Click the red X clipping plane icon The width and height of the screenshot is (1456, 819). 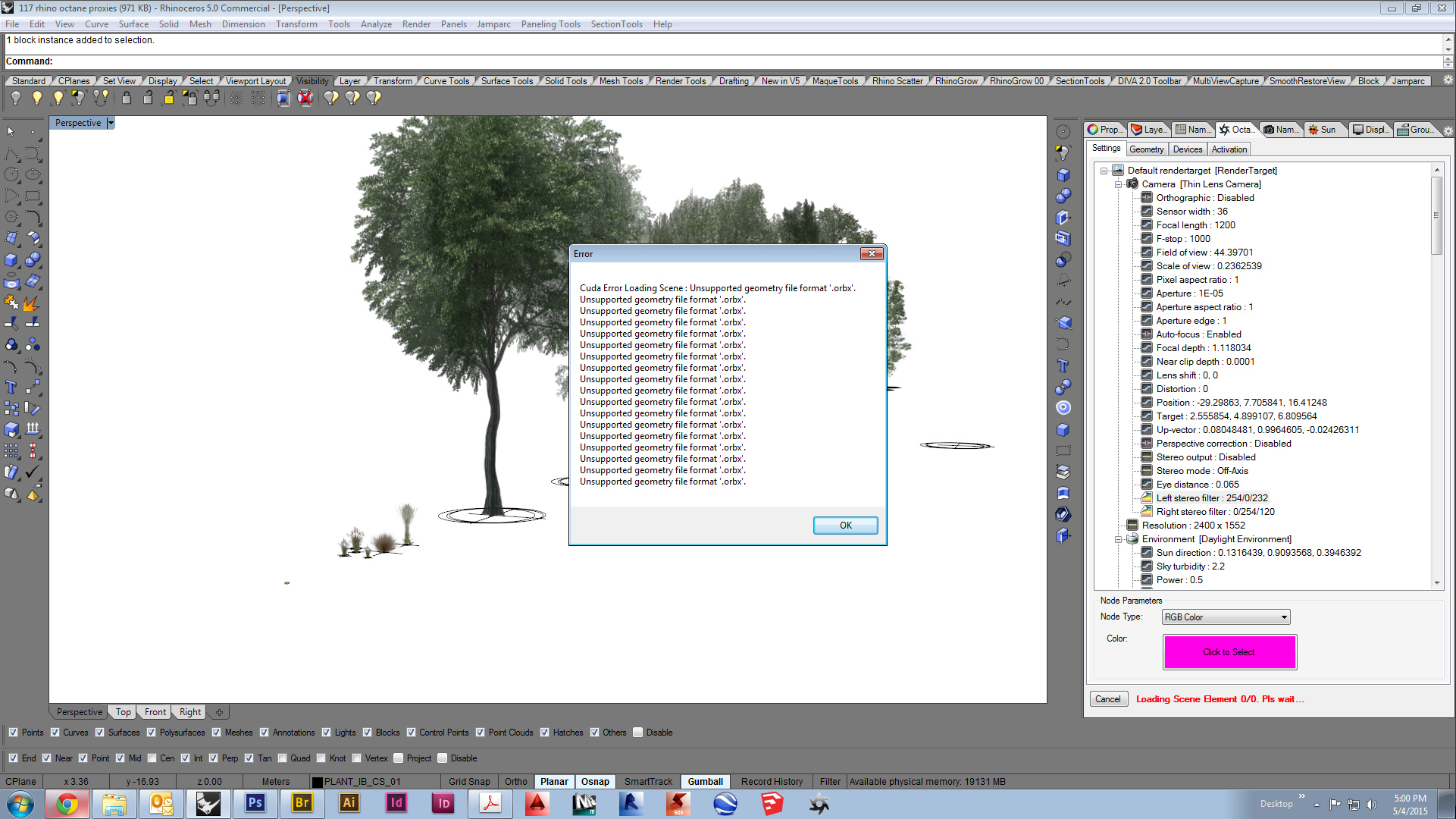305,98
